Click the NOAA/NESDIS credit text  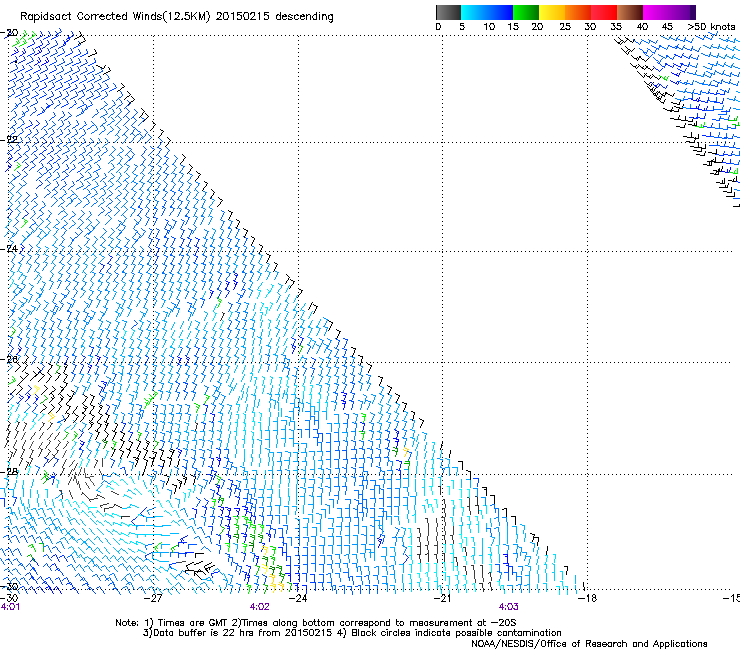pos(589,644)
